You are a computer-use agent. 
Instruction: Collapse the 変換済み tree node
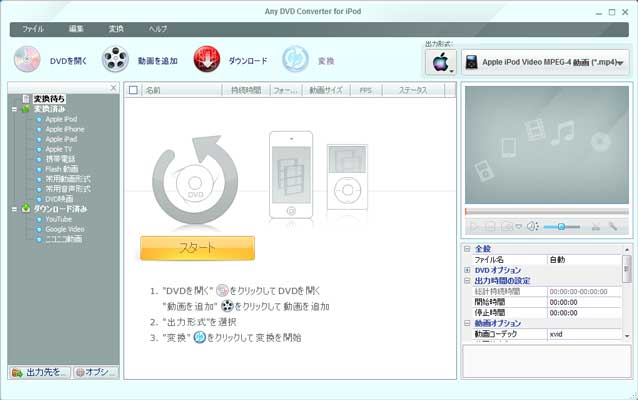(14, 109)
